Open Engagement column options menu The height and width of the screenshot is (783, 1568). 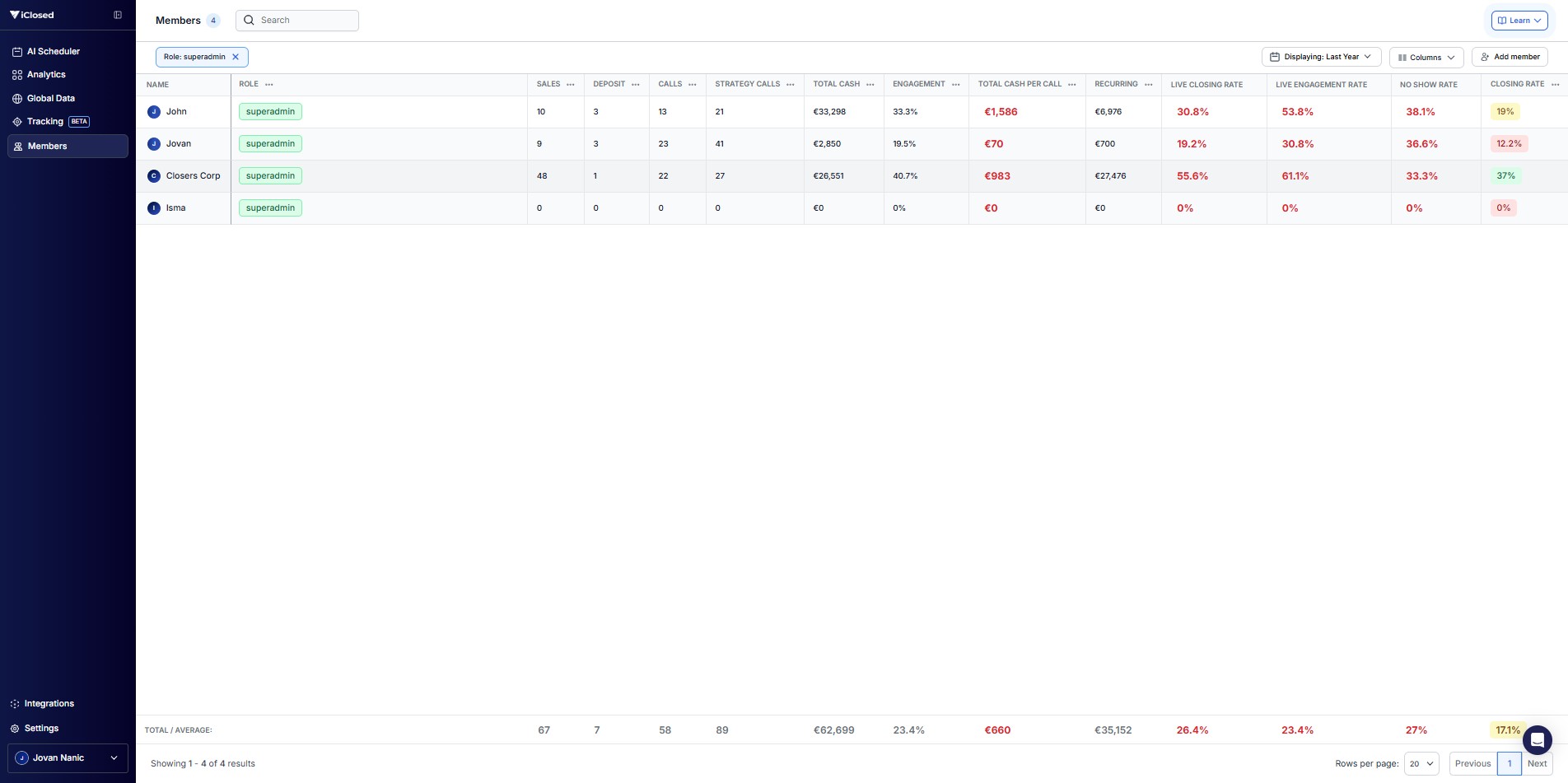(x=956, y=85)
